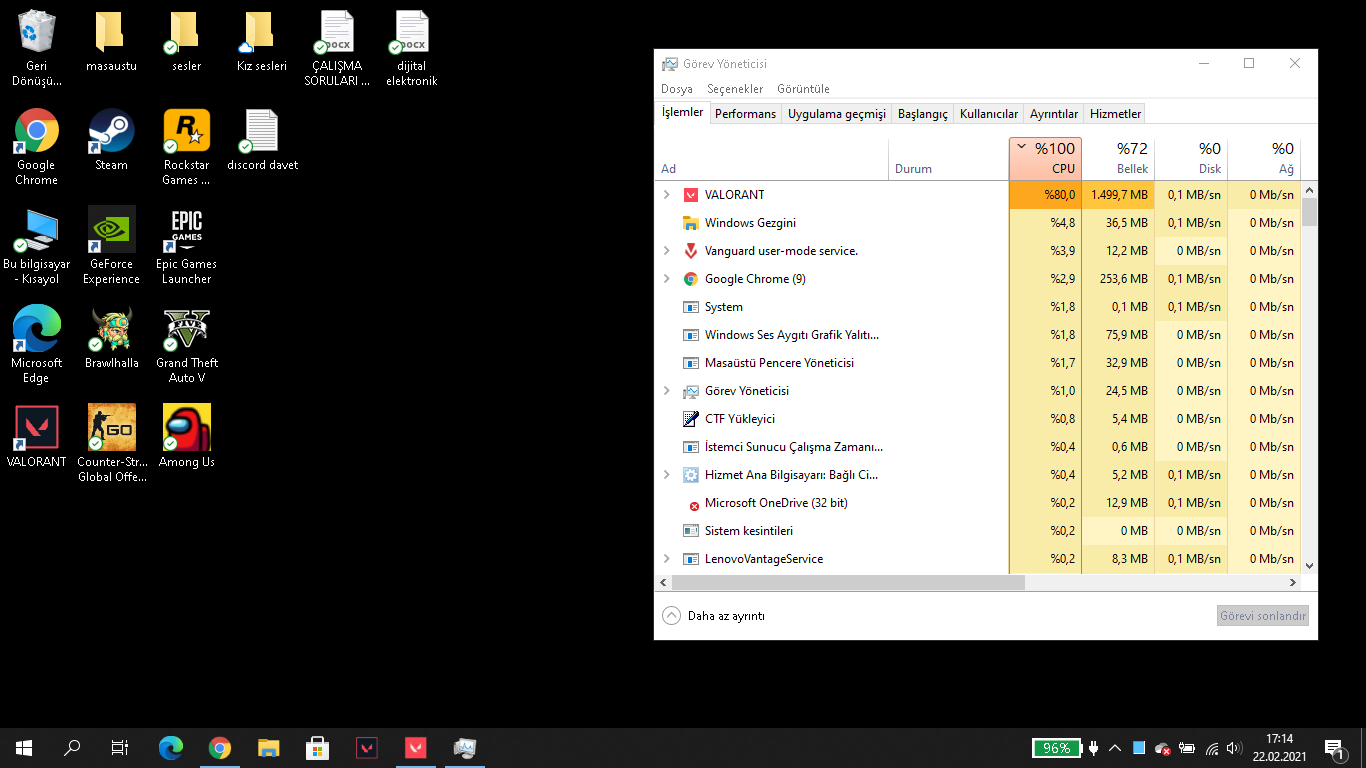The width and height of the screenshot is (1366, 768).
Task: Open the Seçenekler menu
Action: [735, 89]
